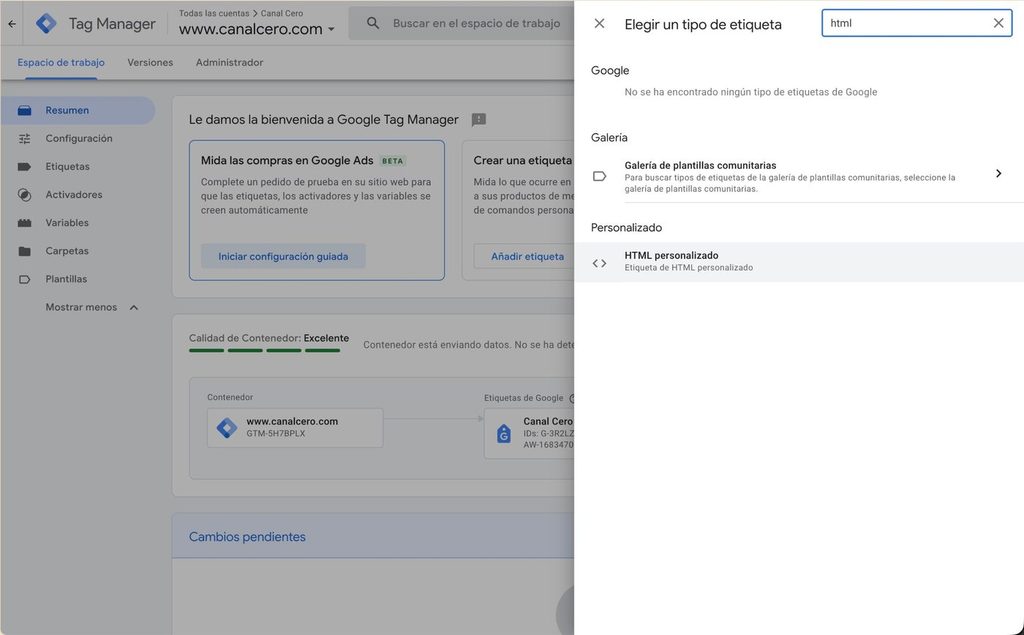Clear the html search text
The height and width of the screenshot is (635, 1024).
coord(998,23)
